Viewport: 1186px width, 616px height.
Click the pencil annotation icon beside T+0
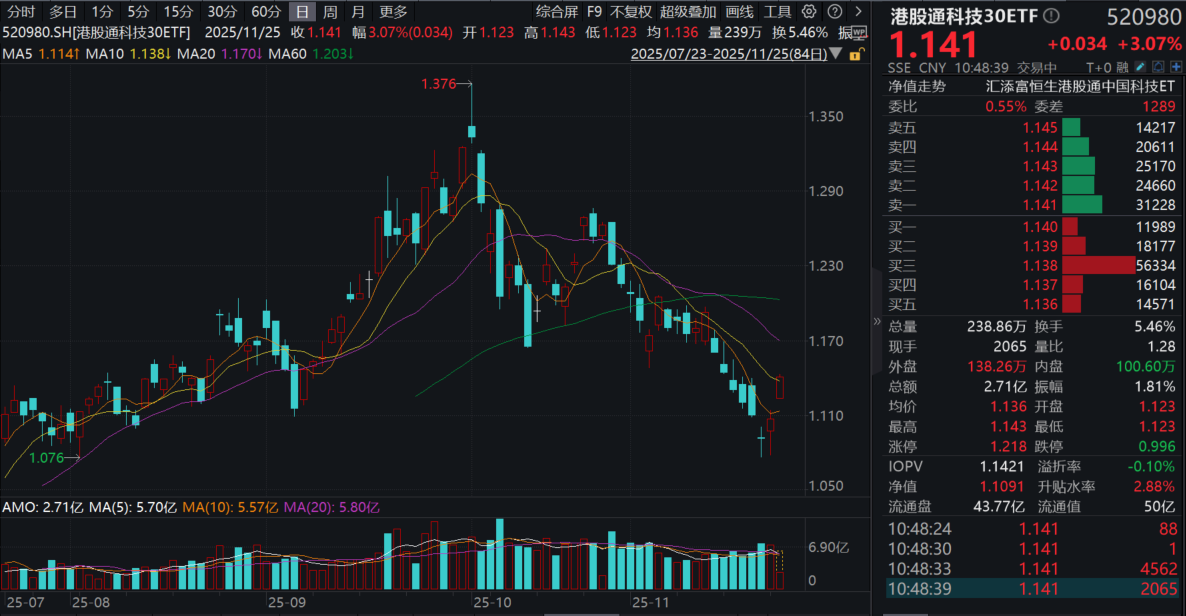point(1140,64)
